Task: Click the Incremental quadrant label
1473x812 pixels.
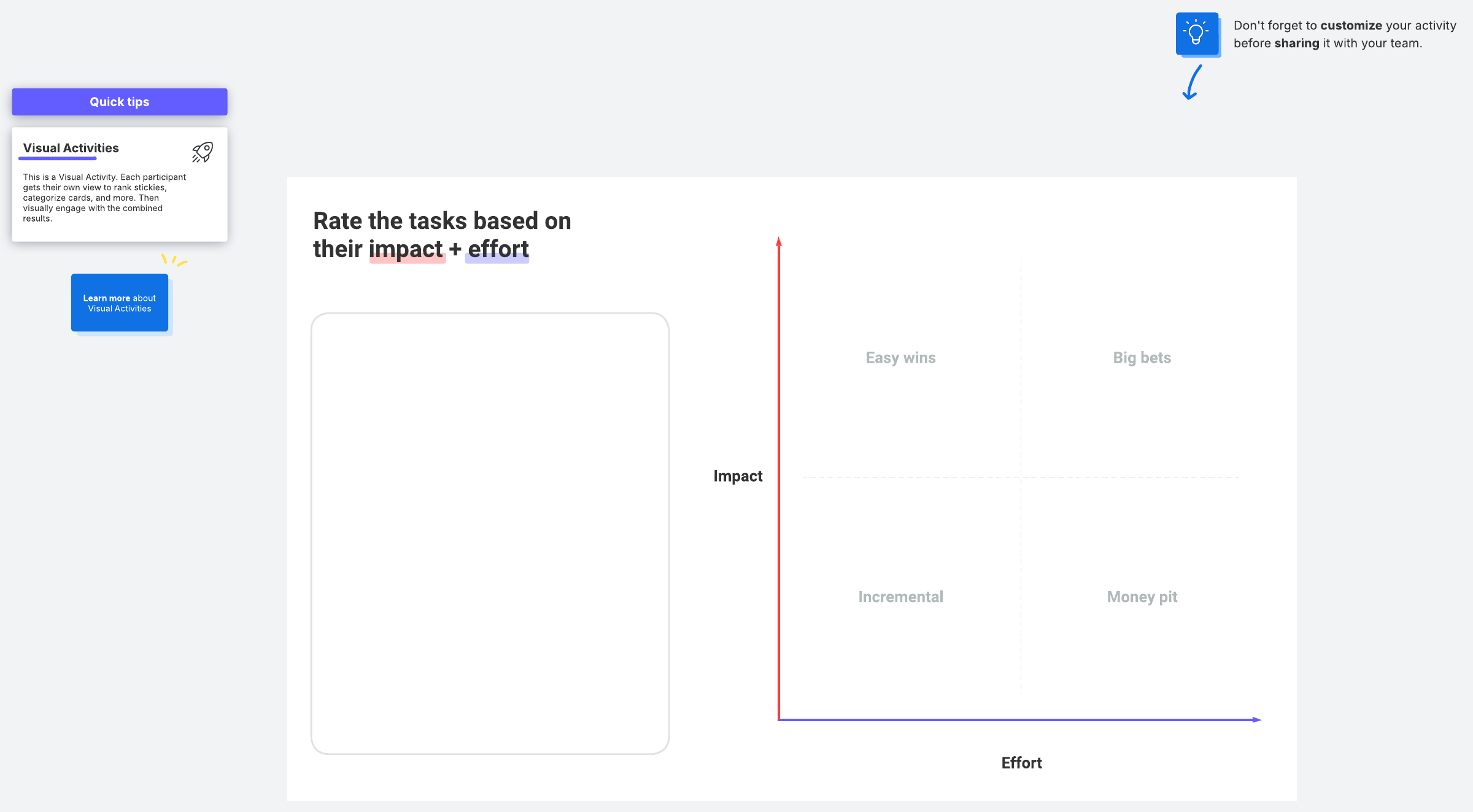Action: tap(900, 597)
